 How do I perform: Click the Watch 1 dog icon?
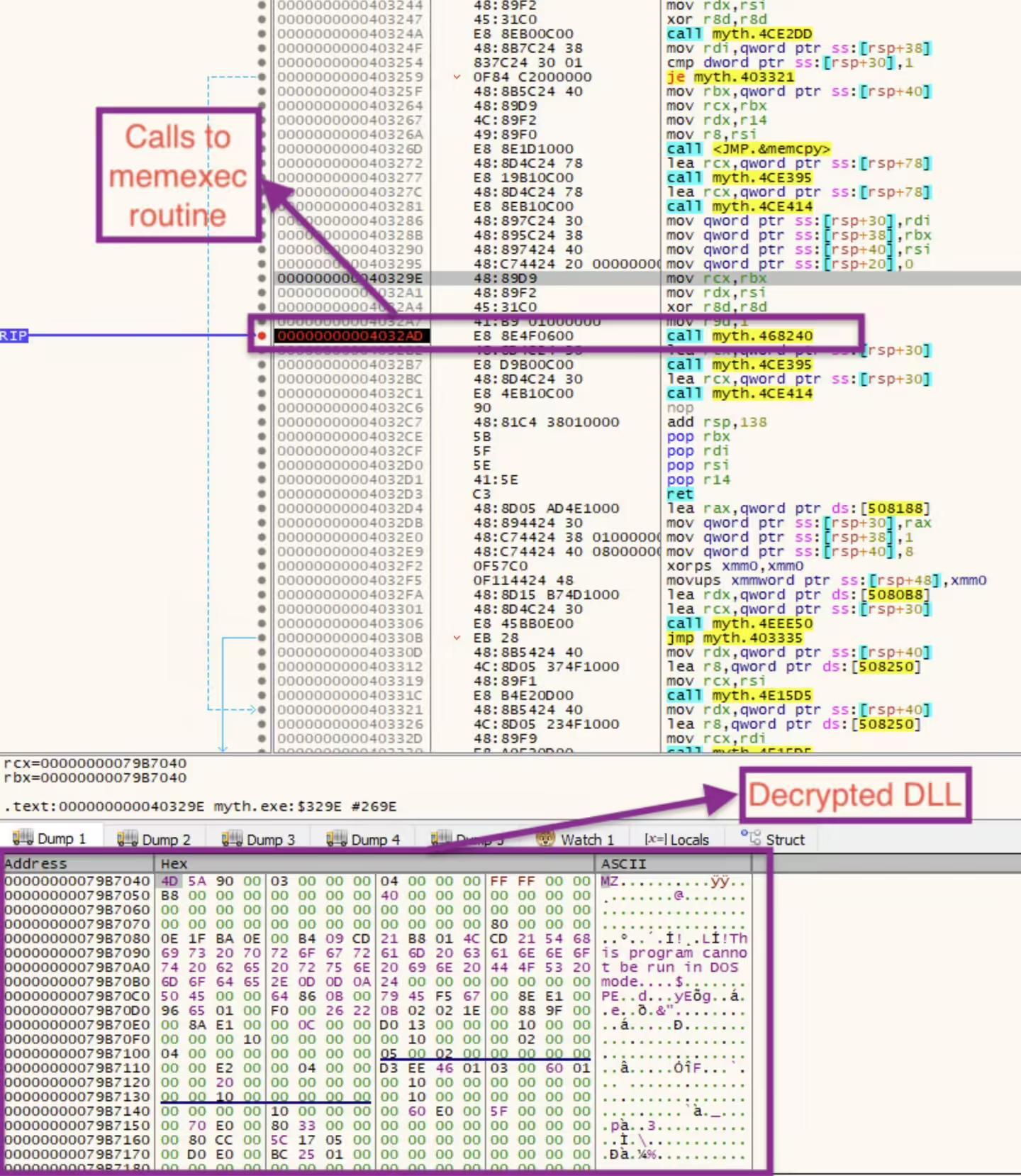tap(545, 838)
